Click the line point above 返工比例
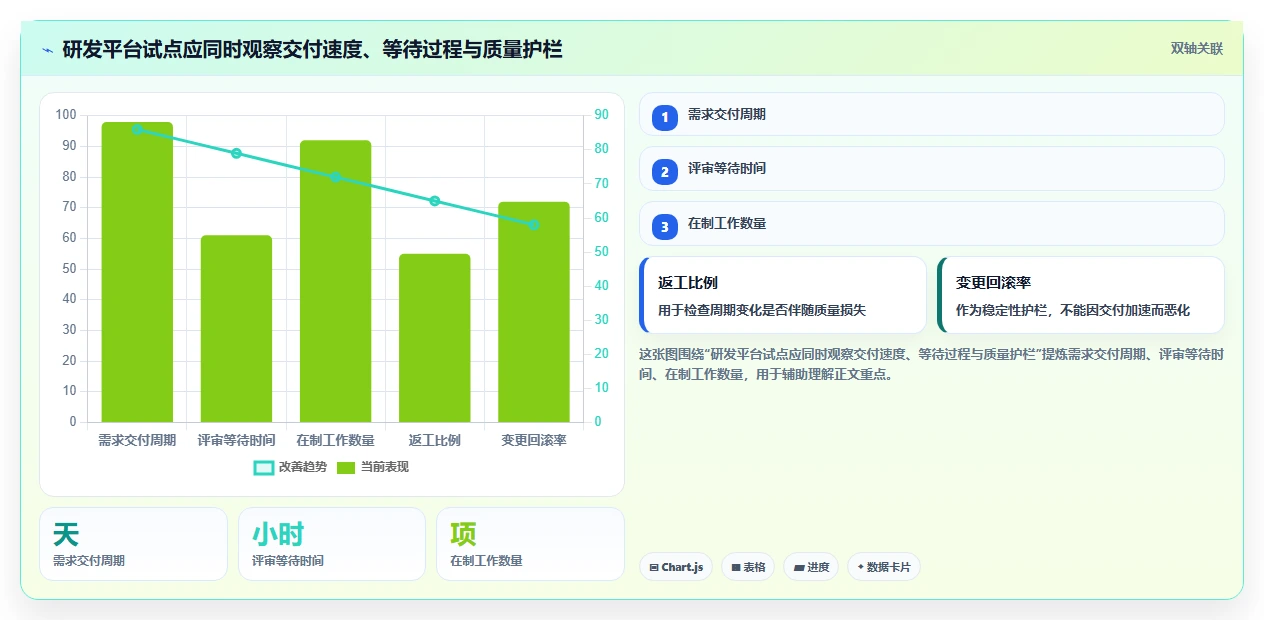This screenshot has width=1264, height=620. click(434, 201)
